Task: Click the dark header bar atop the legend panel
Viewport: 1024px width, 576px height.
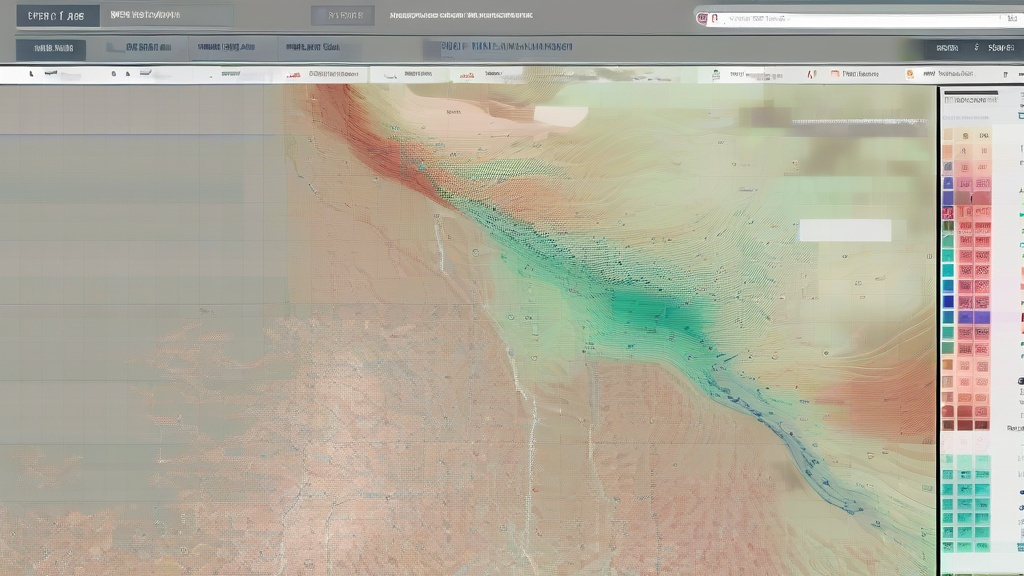Action: tap(971, 93)
